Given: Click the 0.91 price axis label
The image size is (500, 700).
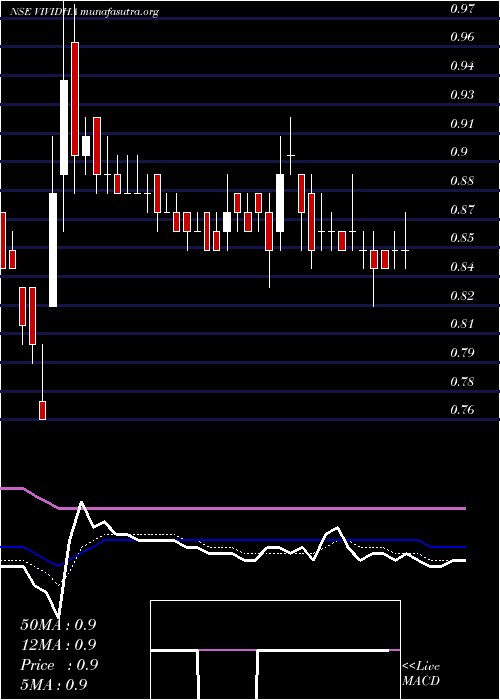Looking at the screenshot, I should point(462,124).
